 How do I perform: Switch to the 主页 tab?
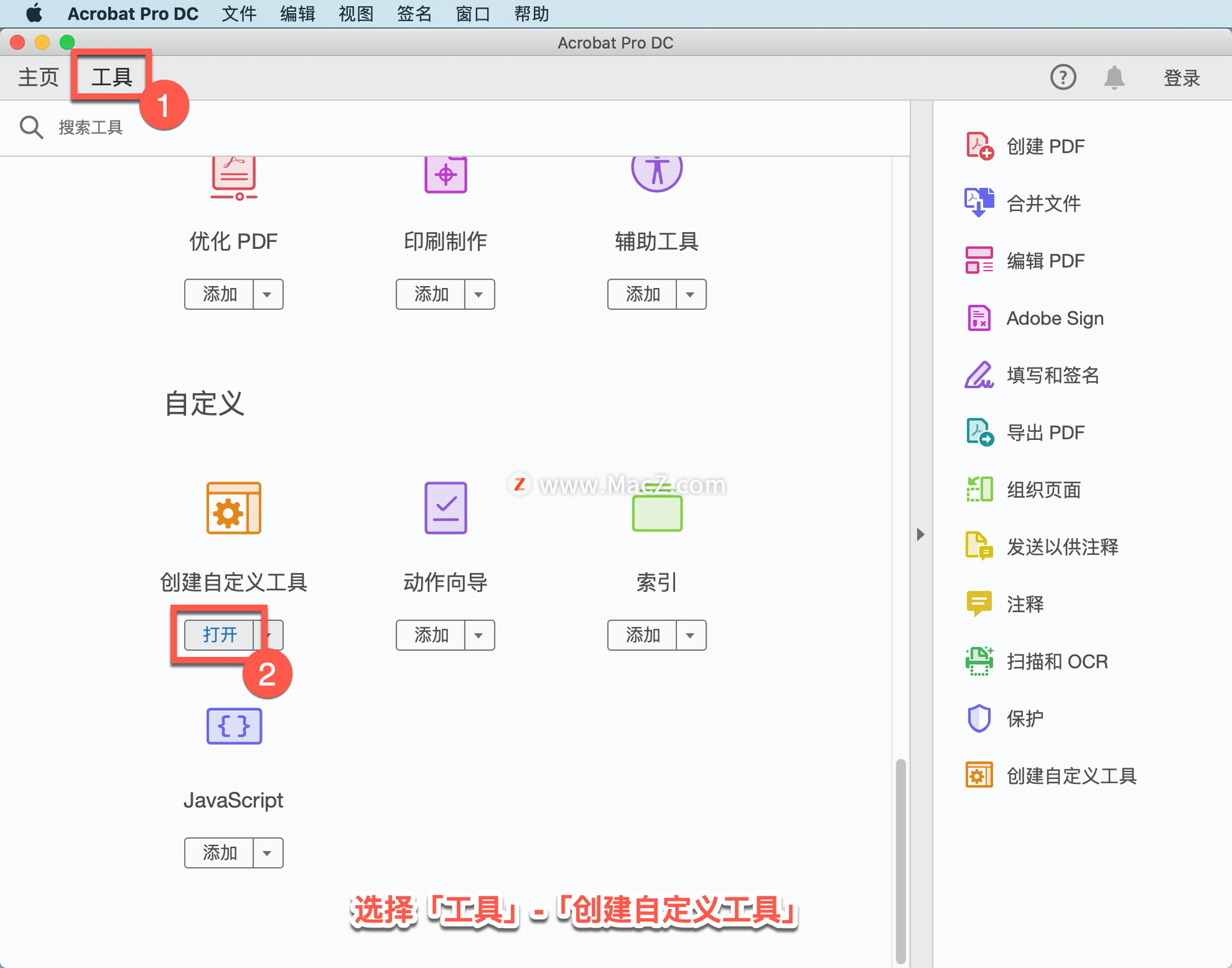click(38, 78)
